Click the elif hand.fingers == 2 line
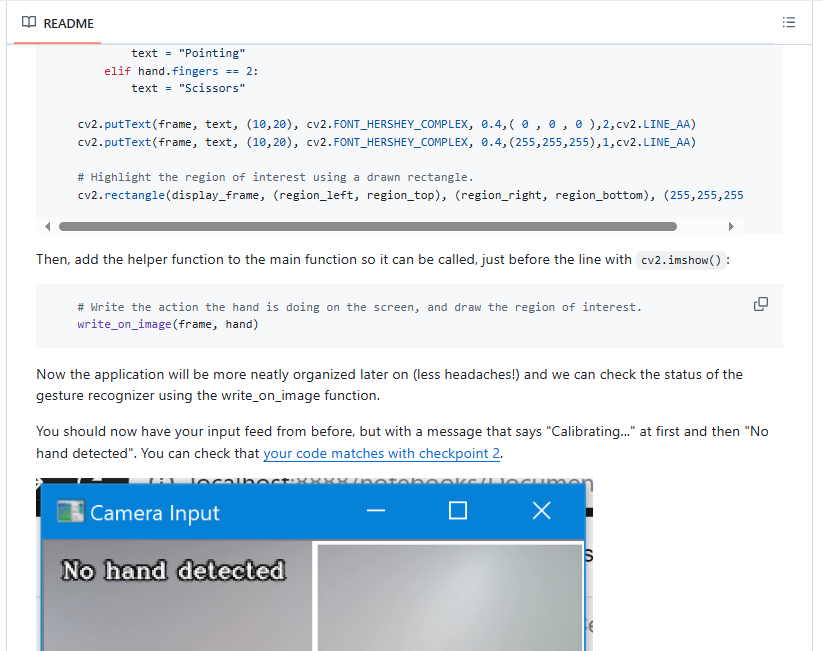The image size is (823, 651). 181,71
